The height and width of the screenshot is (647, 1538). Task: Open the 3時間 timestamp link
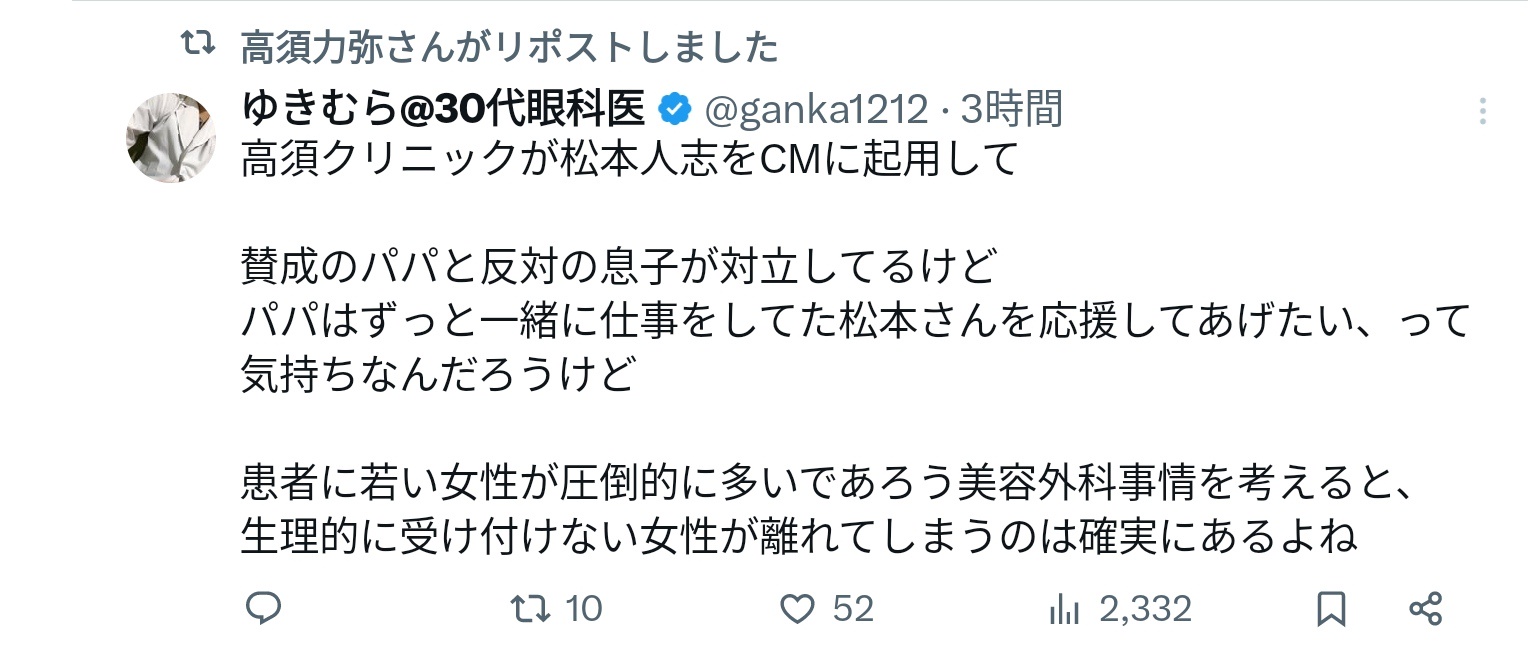click(x=1010, y=109)
